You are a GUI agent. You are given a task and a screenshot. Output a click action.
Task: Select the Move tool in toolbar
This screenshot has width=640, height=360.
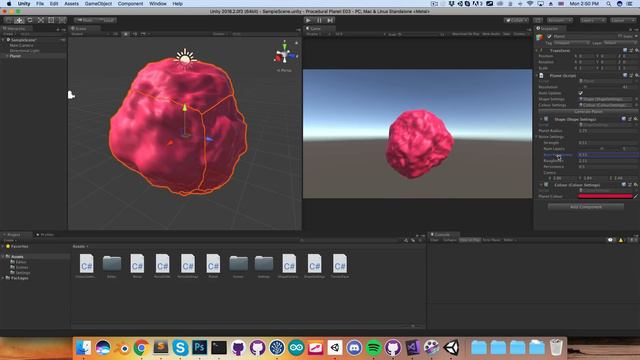pos(19,20)
